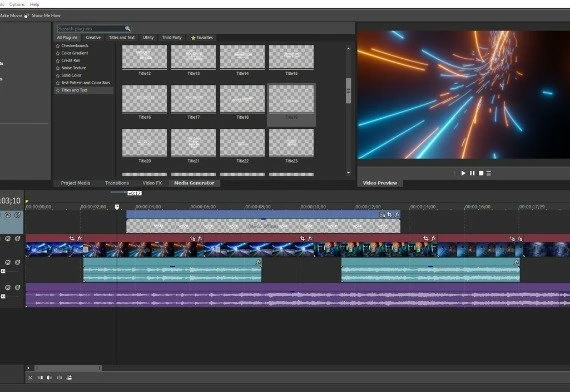Solo the title text track
Image resolution: width=570 pixels, height=392 pixels.
(x=17, y=215)
